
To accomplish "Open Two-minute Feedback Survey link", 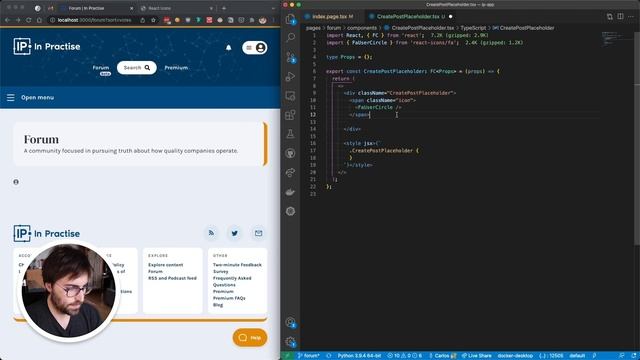I will tap(237, 268).
